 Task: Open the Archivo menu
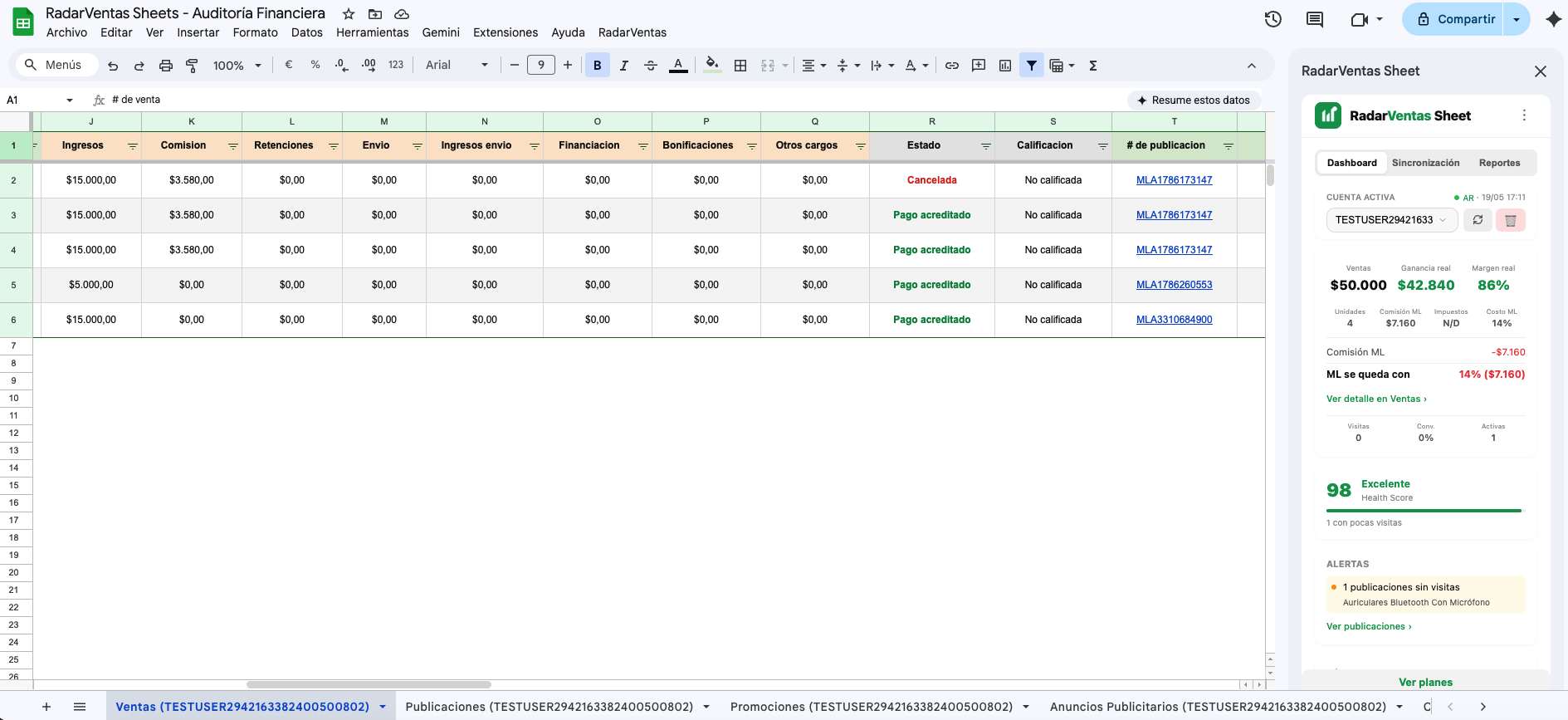coord(66,32)
